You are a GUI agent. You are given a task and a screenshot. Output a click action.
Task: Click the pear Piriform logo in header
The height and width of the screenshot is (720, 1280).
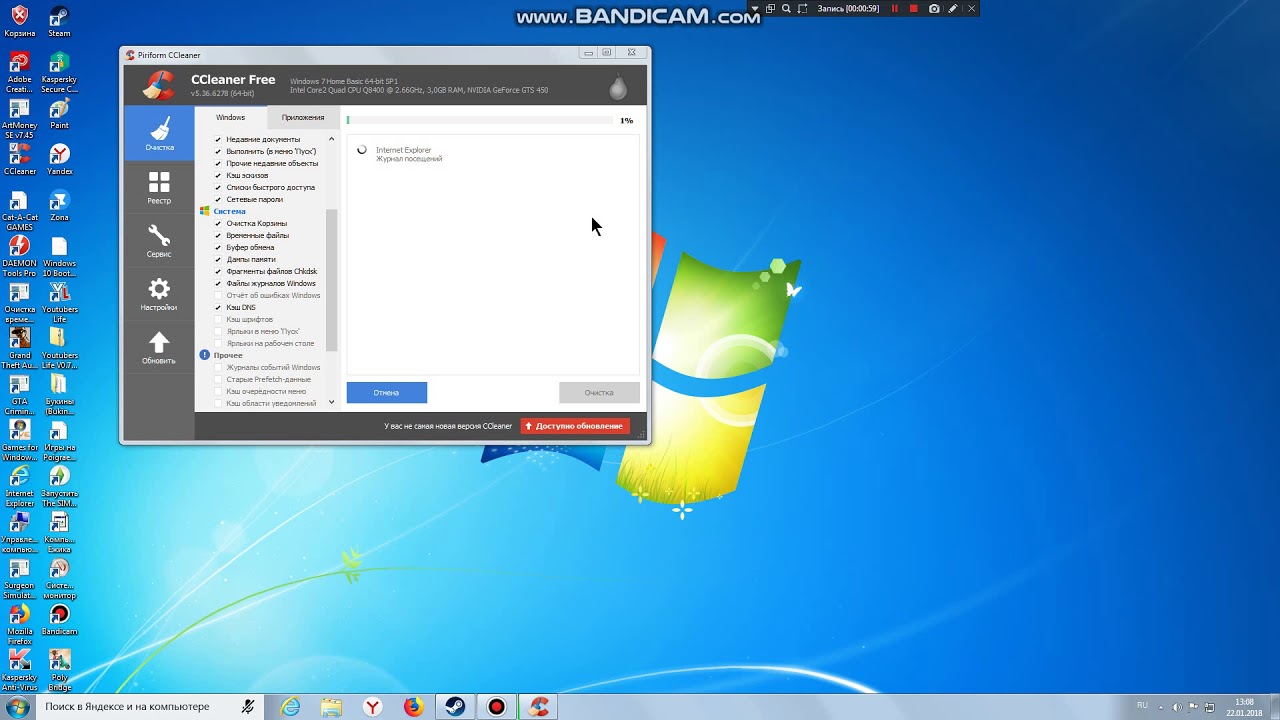pos(618,87)
